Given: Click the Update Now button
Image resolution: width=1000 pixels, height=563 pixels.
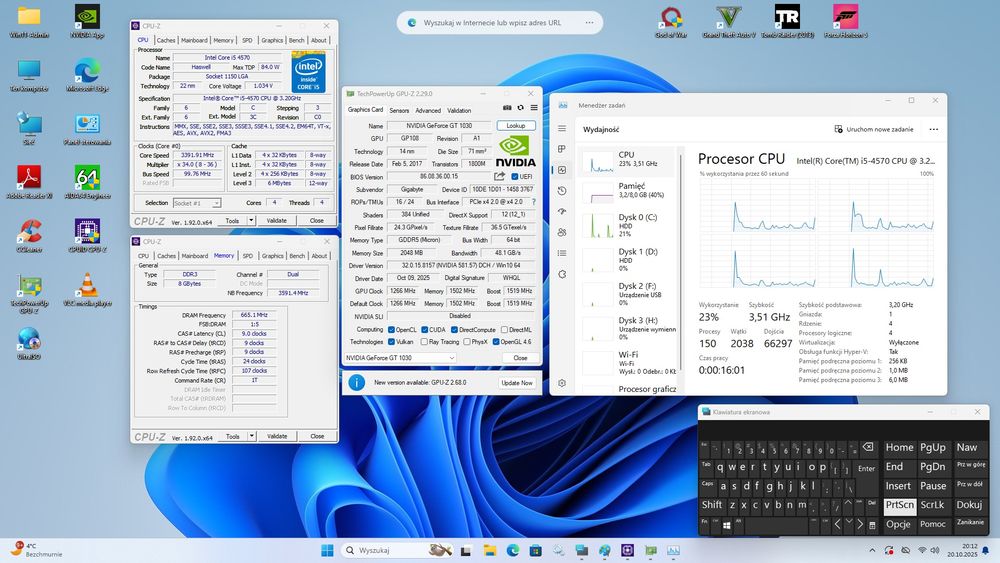Looking at the screenshot, I should point(516,382).
